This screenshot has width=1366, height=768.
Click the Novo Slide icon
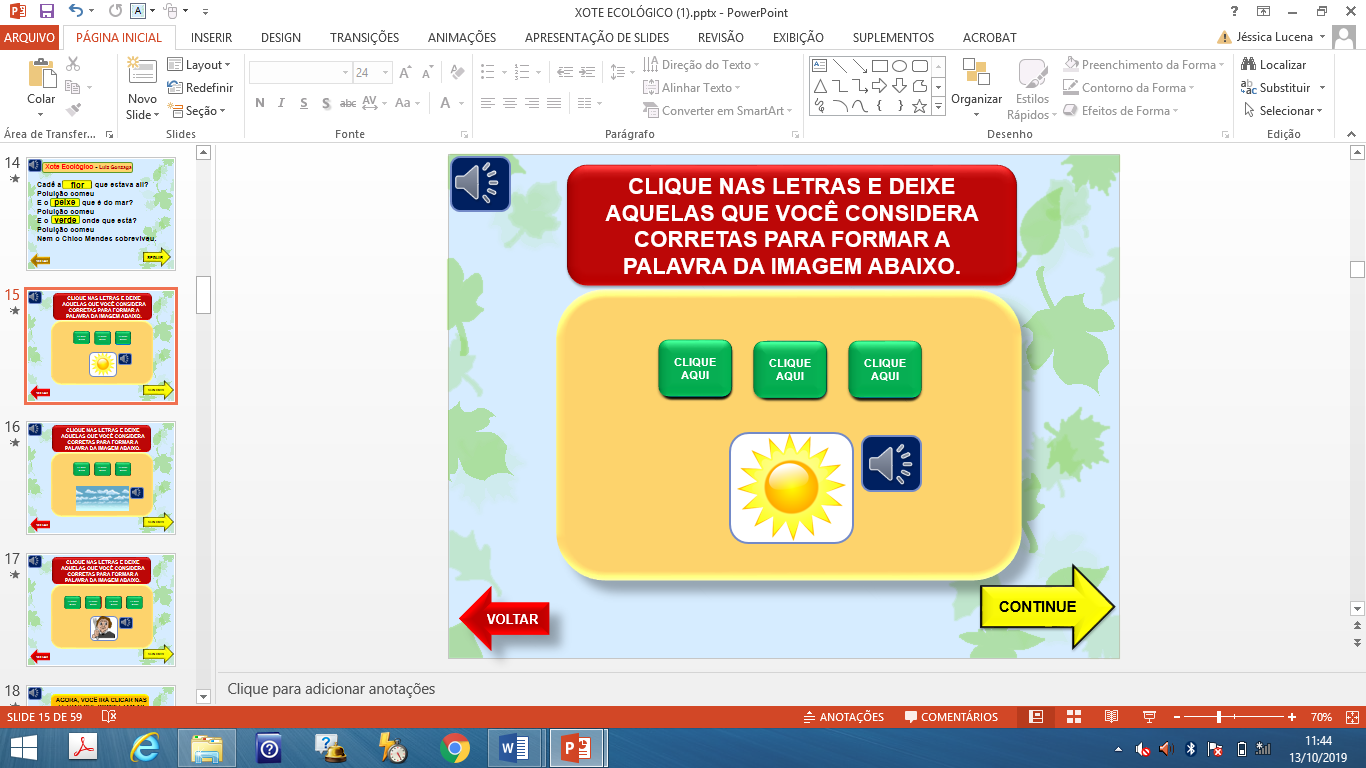coord(142,72)
